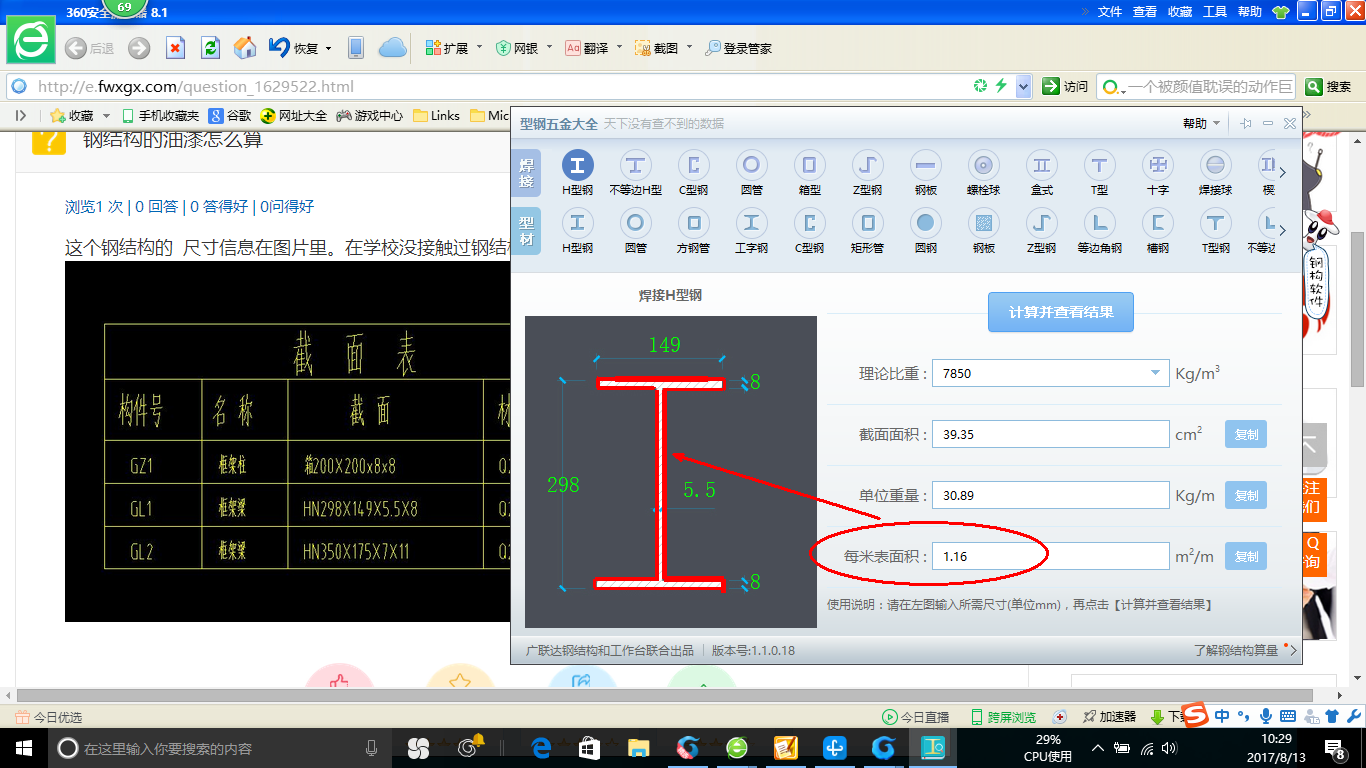Select the 箱型 box section icon
Viewport: 1366px width, 768px height.
pyautogui.click(x=809, y=172)
